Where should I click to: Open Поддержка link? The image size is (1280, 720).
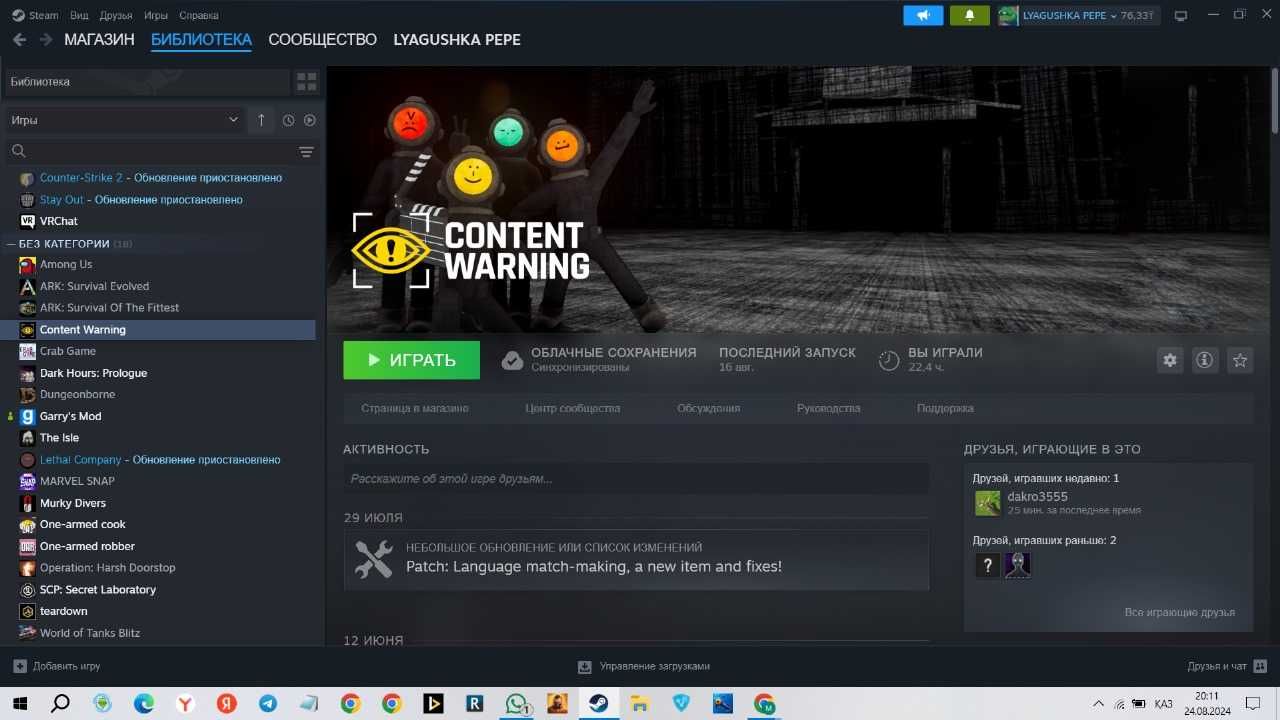click(945, 408)
